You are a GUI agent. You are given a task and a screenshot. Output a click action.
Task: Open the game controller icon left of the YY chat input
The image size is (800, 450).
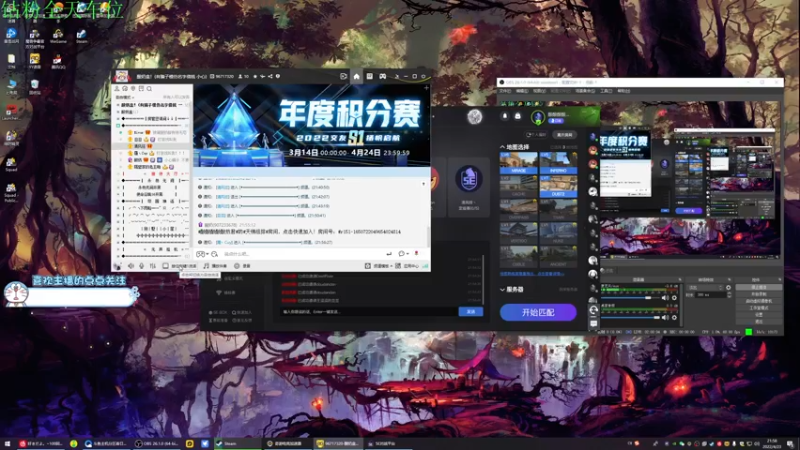(201, 254)
